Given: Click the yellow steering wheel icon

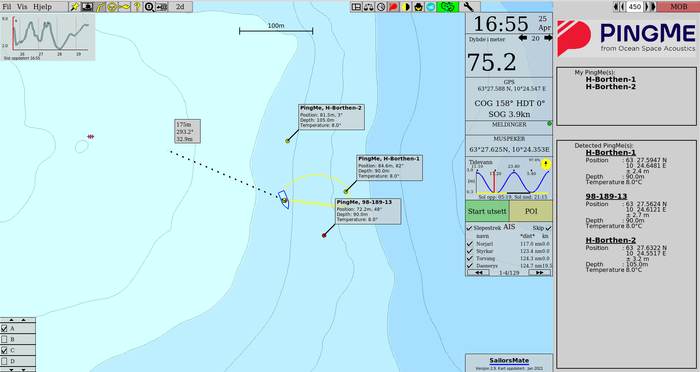Looking at the screenshot, I should (112, 7).
